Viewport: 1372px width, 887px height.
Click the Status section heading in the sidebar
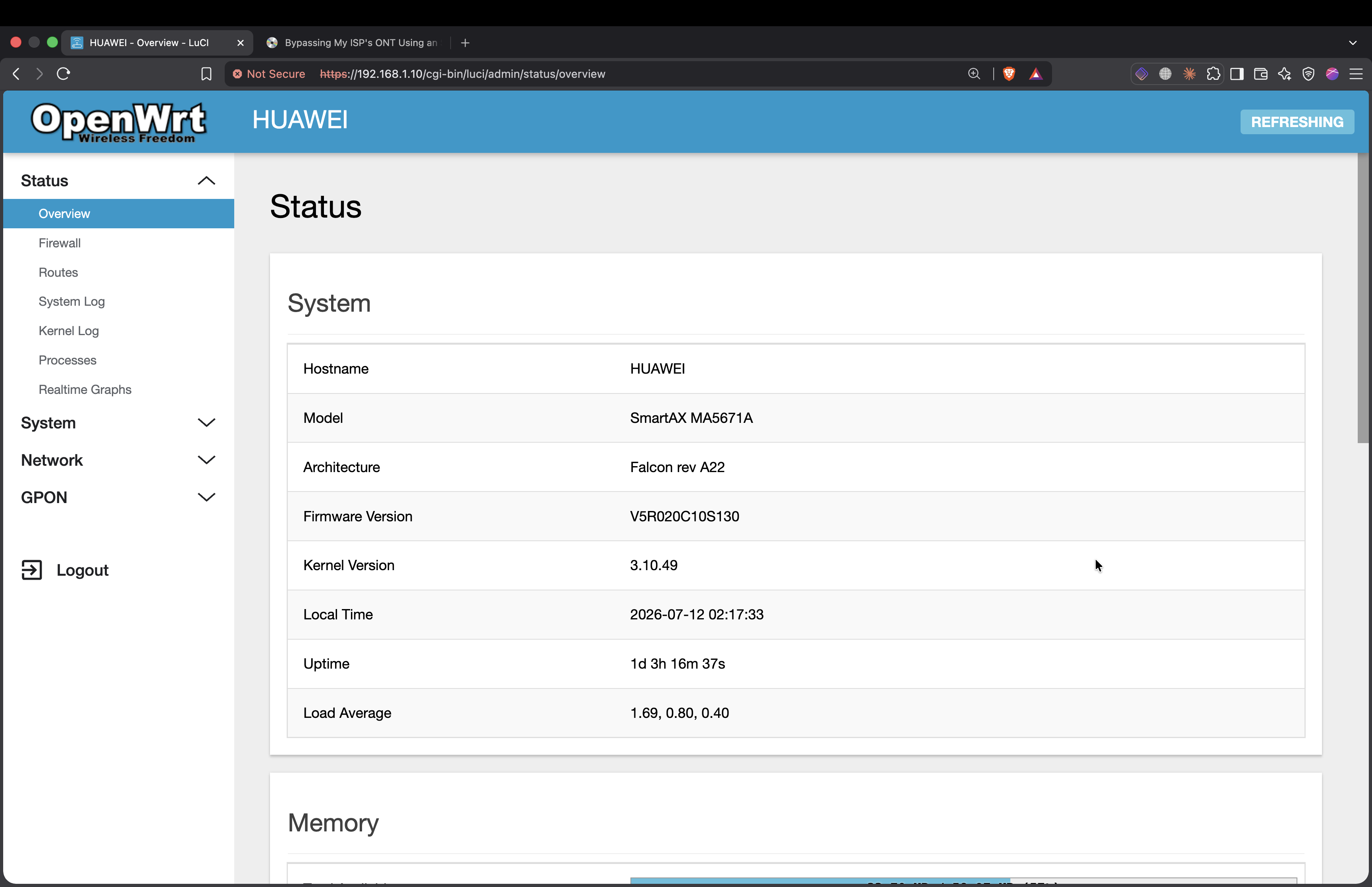coord(44,181)
